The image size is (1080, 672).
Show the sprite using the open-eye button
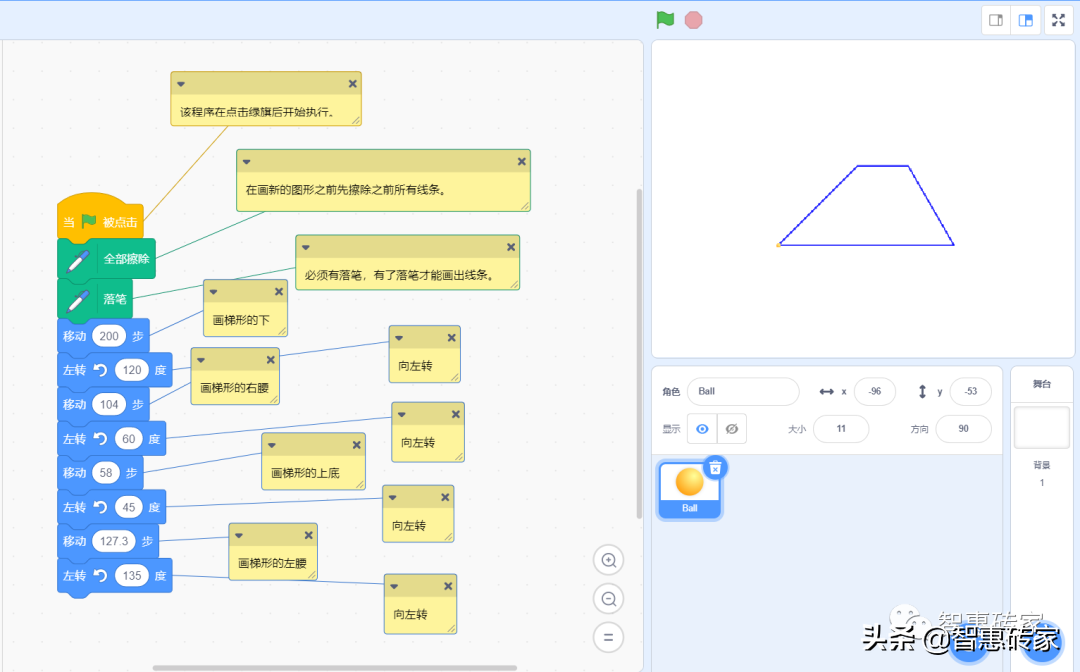[702, 429]
